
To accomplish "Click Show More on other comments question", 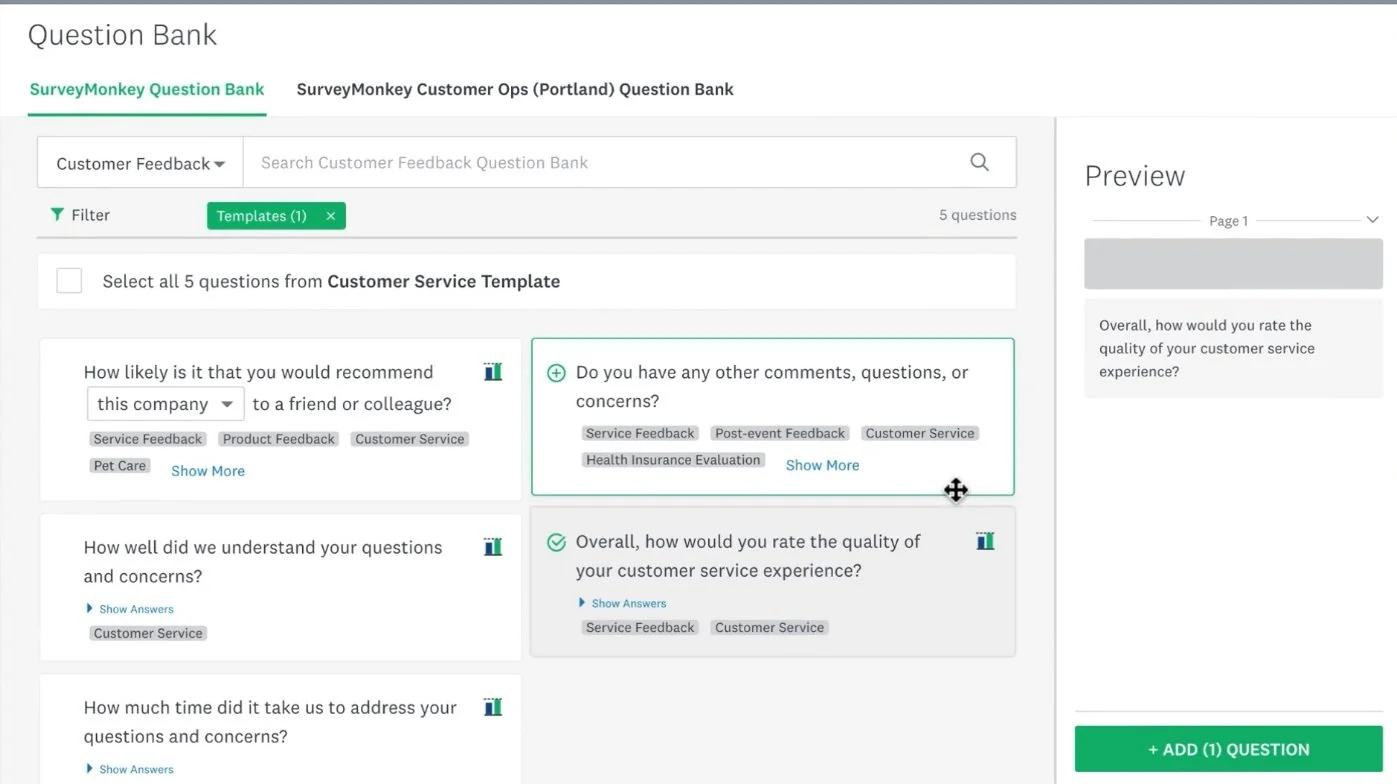I will click(x=822, y=465).
